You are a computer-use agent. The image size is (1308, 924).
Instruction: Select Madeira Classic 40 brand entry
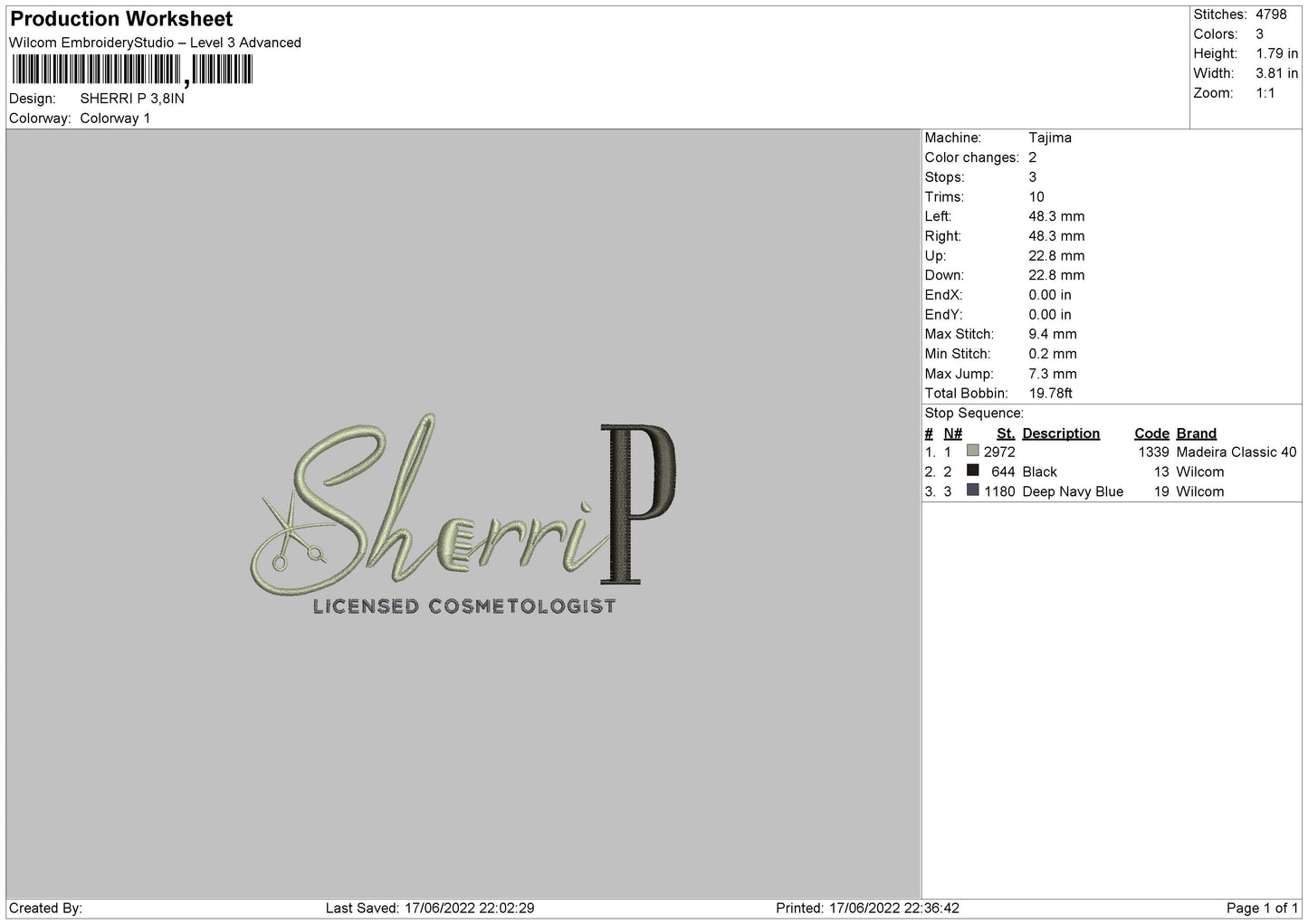tap(1236, 452)
